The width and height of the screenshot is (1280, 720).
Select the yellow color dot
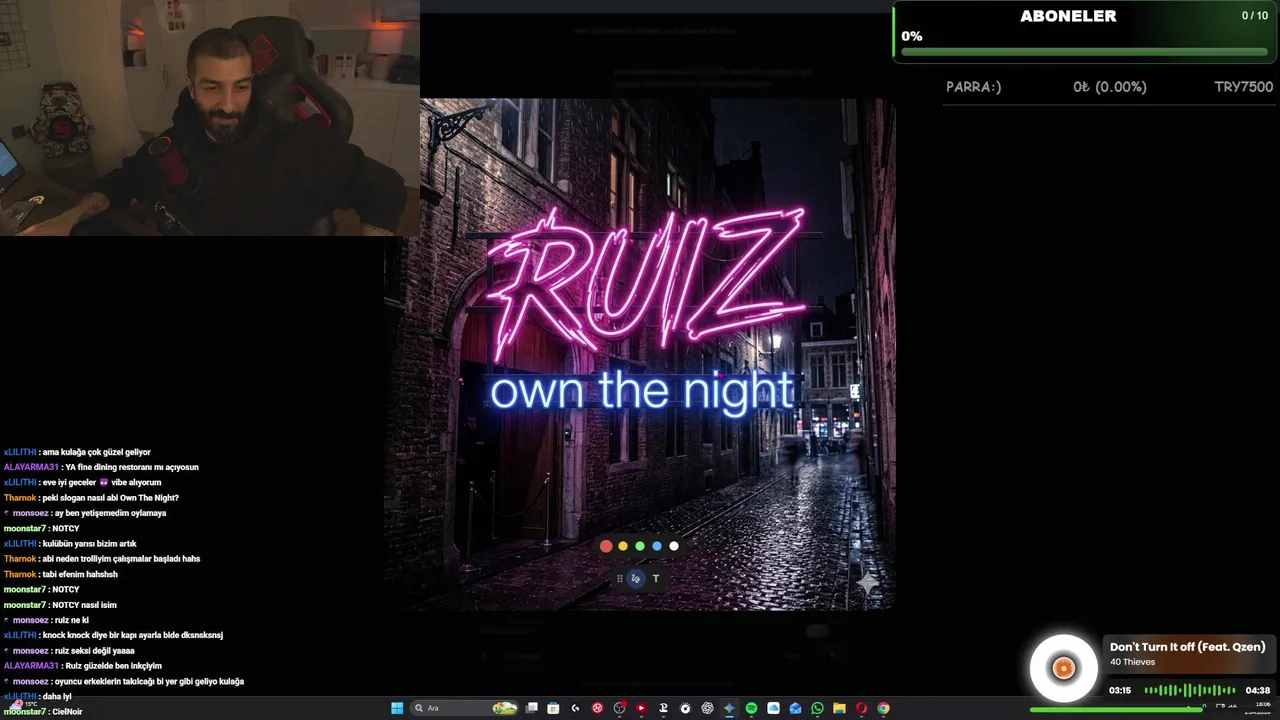623,546
